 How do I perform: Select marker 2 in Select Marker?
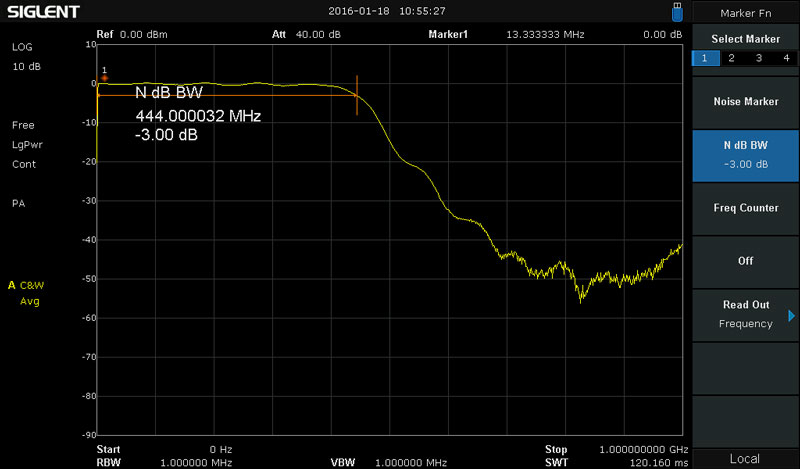[x=731, y=59]
